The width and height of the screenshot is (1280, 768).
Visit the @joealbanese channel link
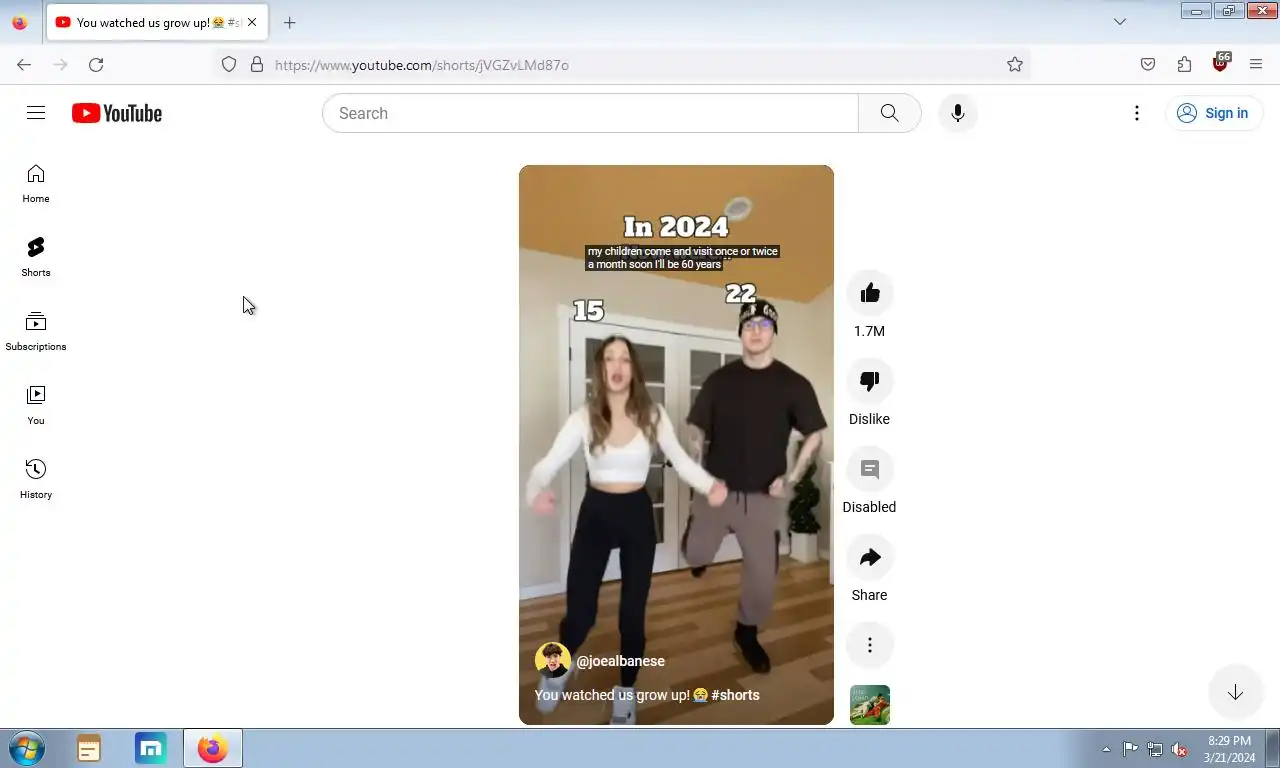coord(620,661)
